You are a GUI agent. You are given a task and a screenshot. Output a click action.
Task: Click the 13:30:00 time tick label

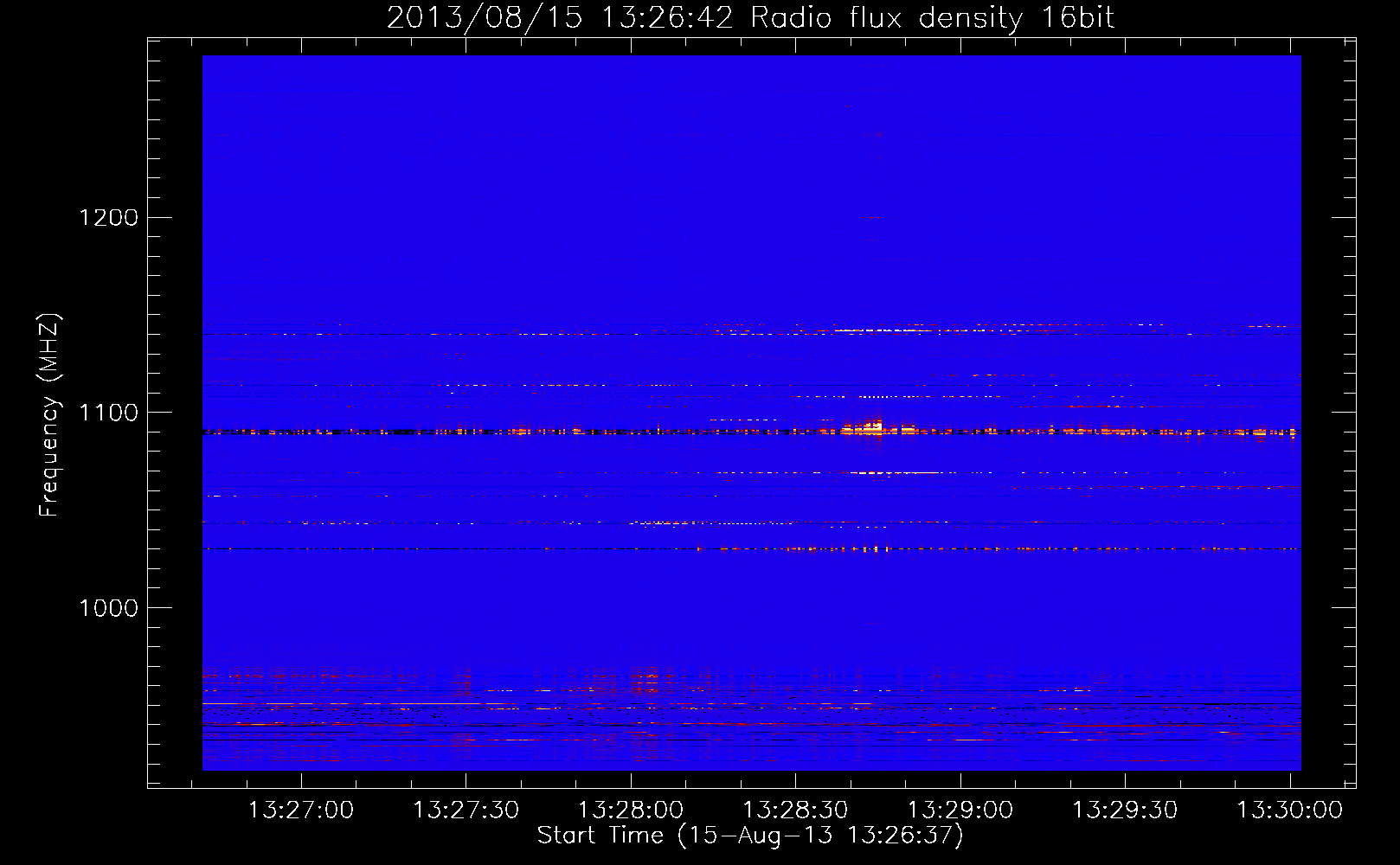coord(1290,811)
